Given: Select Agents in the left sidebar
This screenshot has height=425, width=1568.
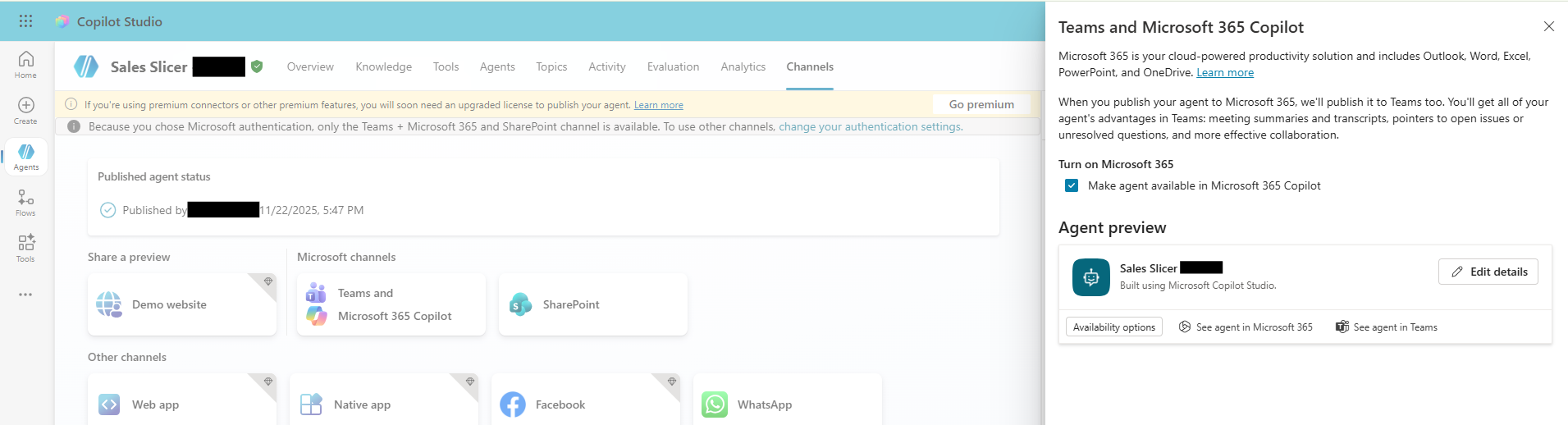Looking at the screenshot, I should click(x=25, y=157).
